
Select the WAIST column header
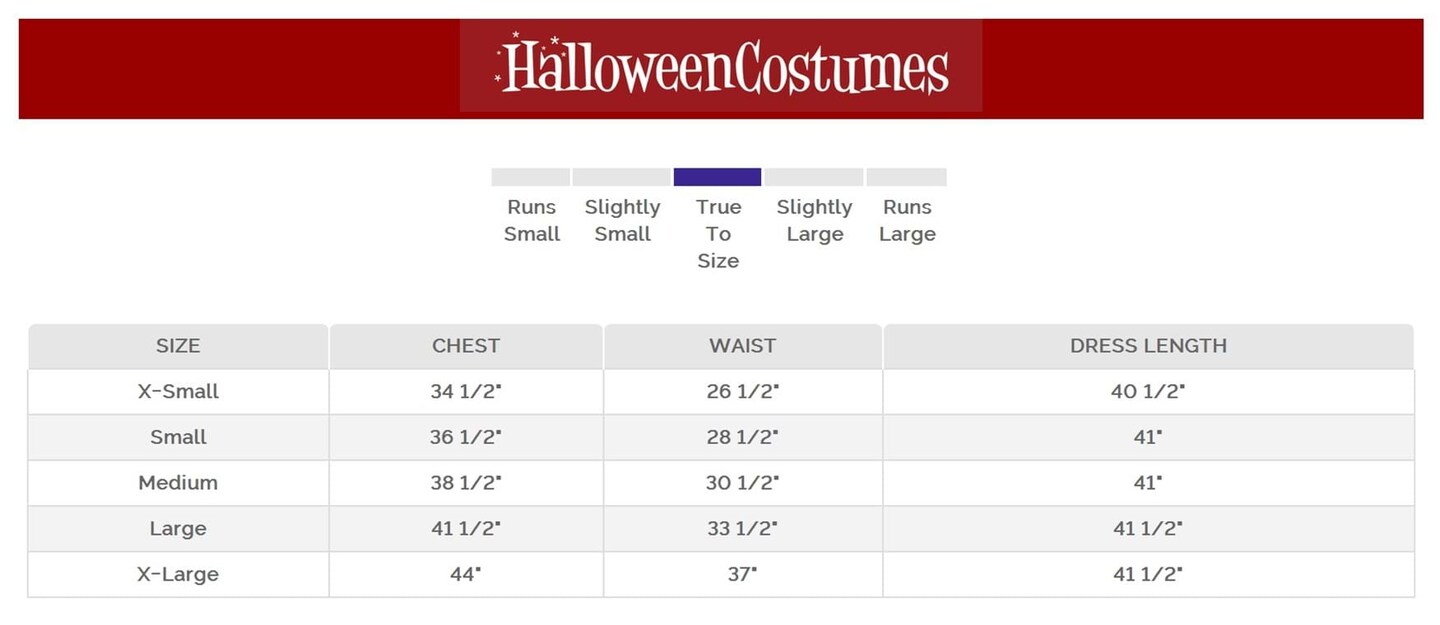[x=742, y=346]
